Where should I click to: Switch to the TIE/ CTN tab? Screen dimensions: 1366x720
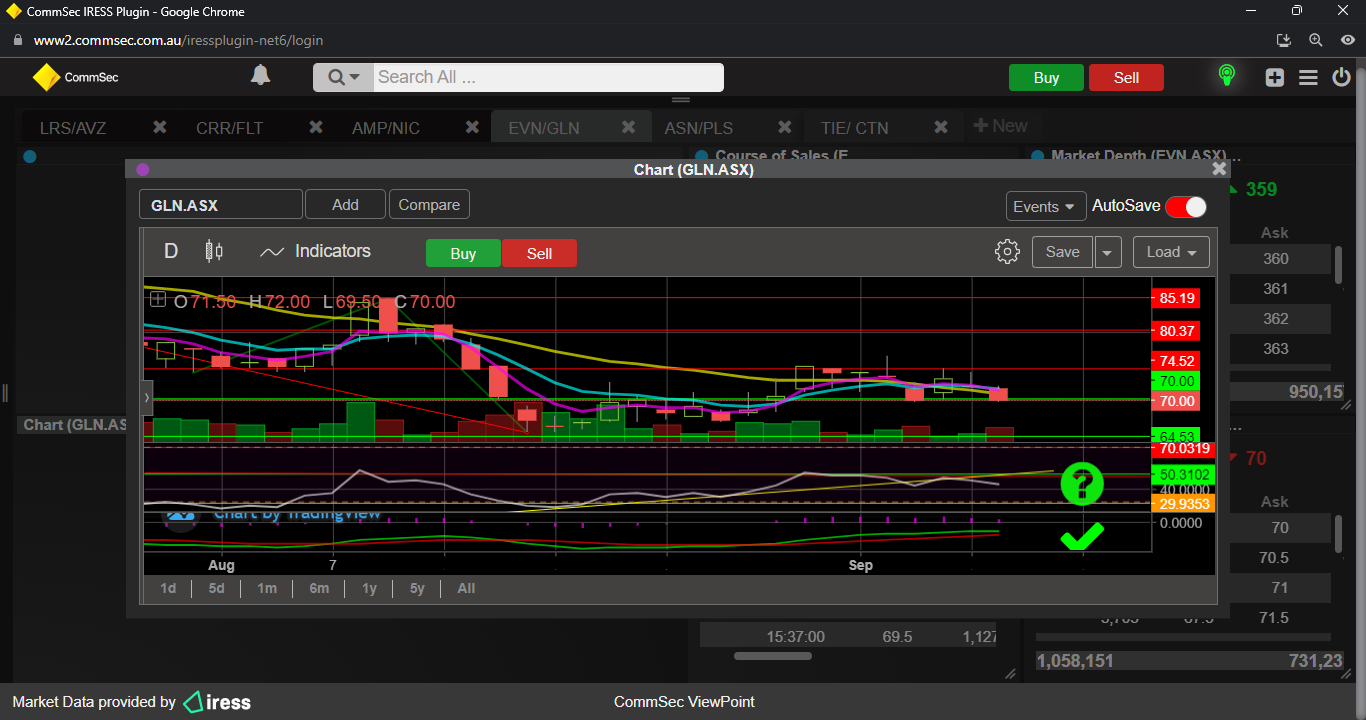point(854,128)
